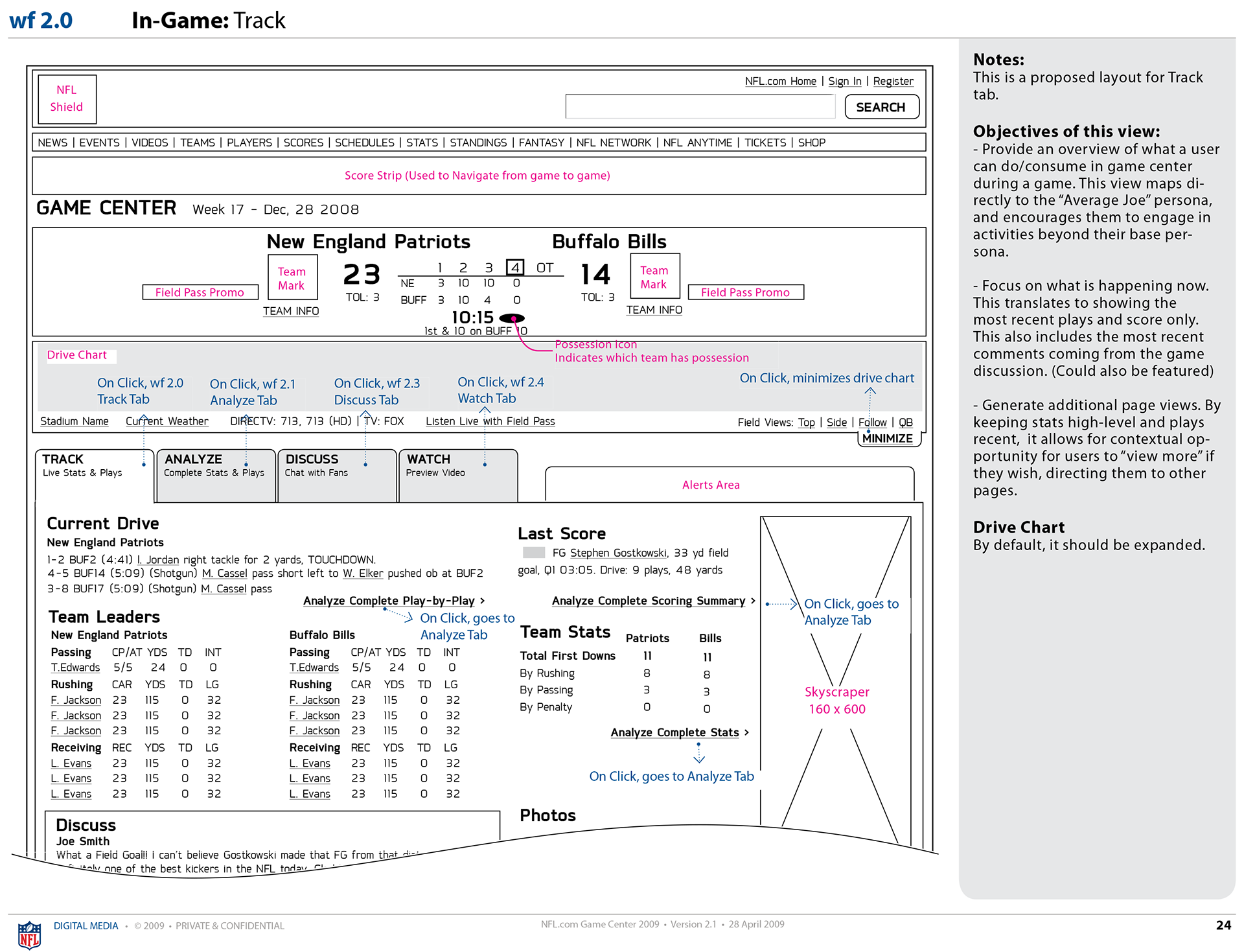Click the Sign In link
1244x952 pixels.
click(844, 81)
